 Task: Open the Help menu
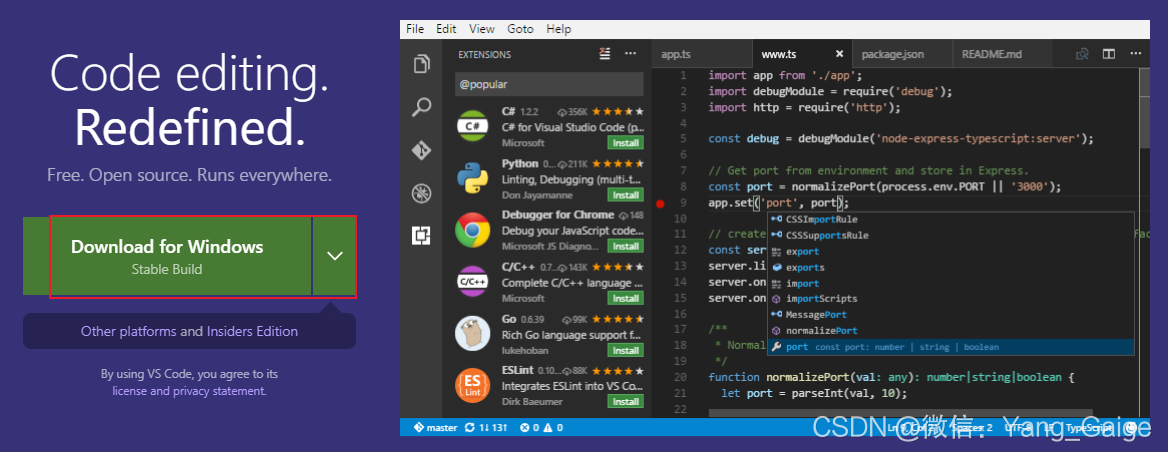point(559,29)
